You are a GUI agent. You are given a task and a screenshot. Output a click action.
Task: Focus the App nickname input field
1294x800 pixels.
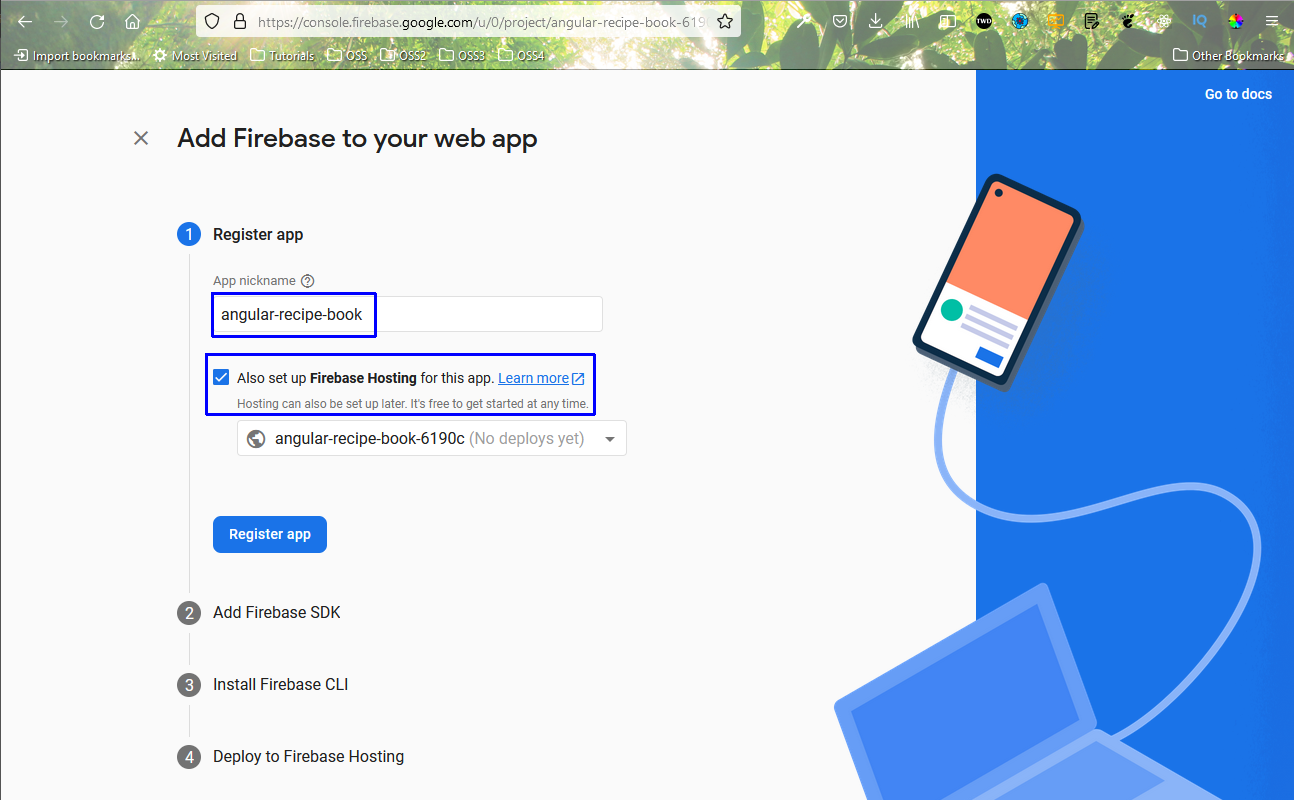click(408, 314)
